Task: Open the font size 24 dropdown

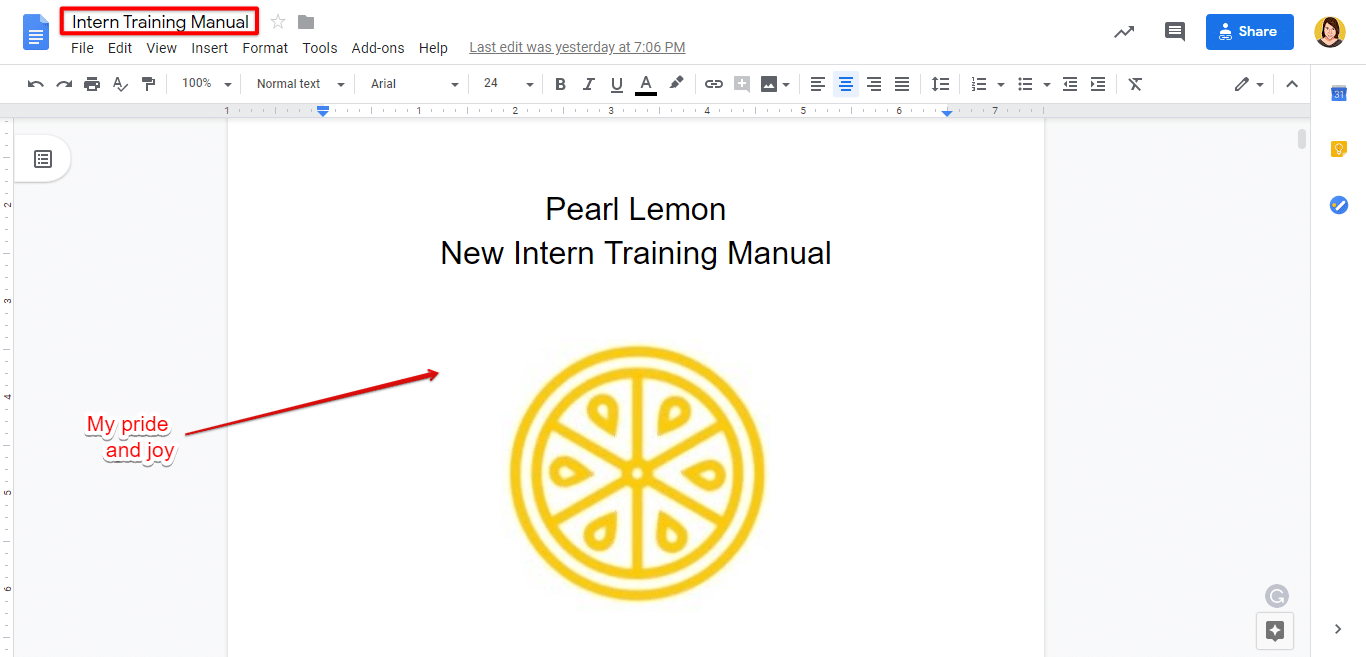Action: pyautogui.click(x=507, y=84)
